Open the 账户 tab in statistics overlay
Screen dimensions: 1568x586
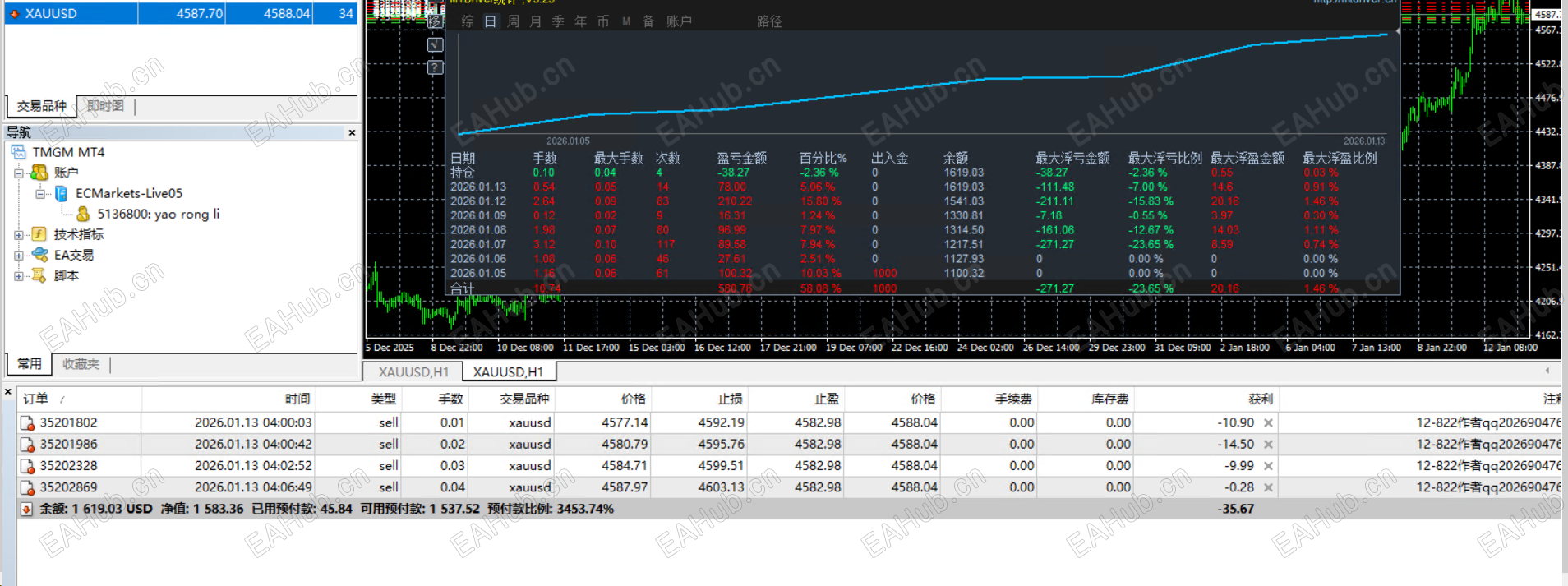[679, 21]
